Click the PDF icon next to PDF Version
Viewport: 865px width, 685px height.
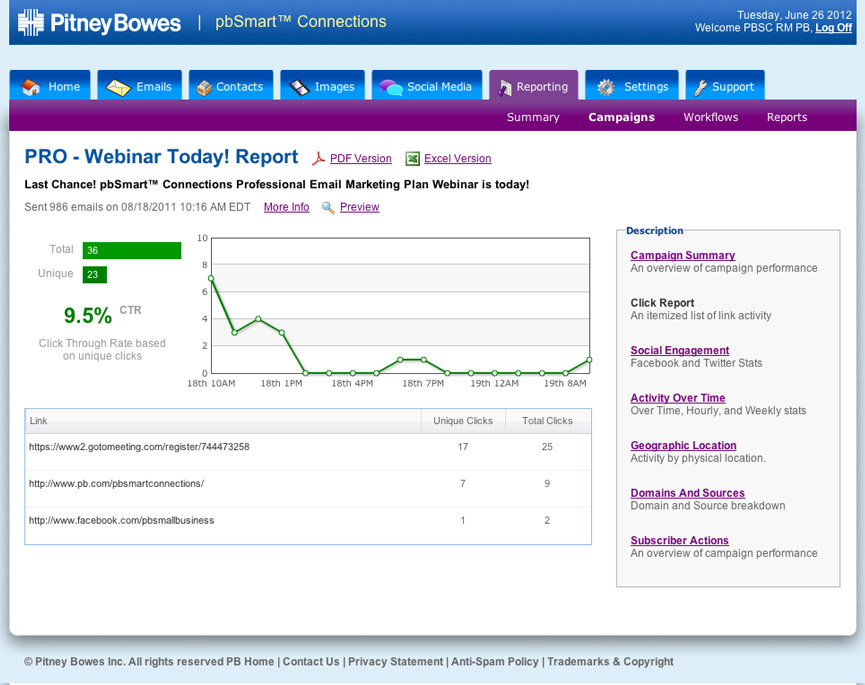[318, 159]
